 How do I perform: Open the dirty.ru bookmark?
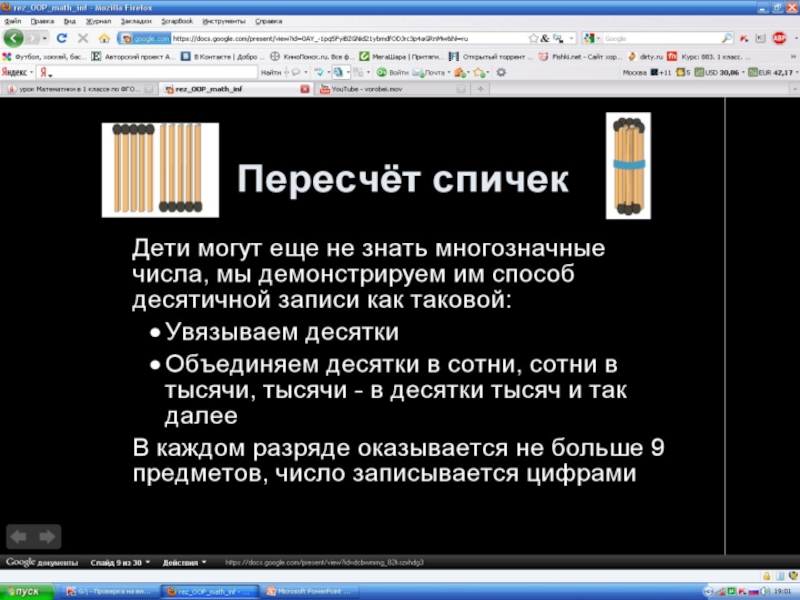pos(645,57)
